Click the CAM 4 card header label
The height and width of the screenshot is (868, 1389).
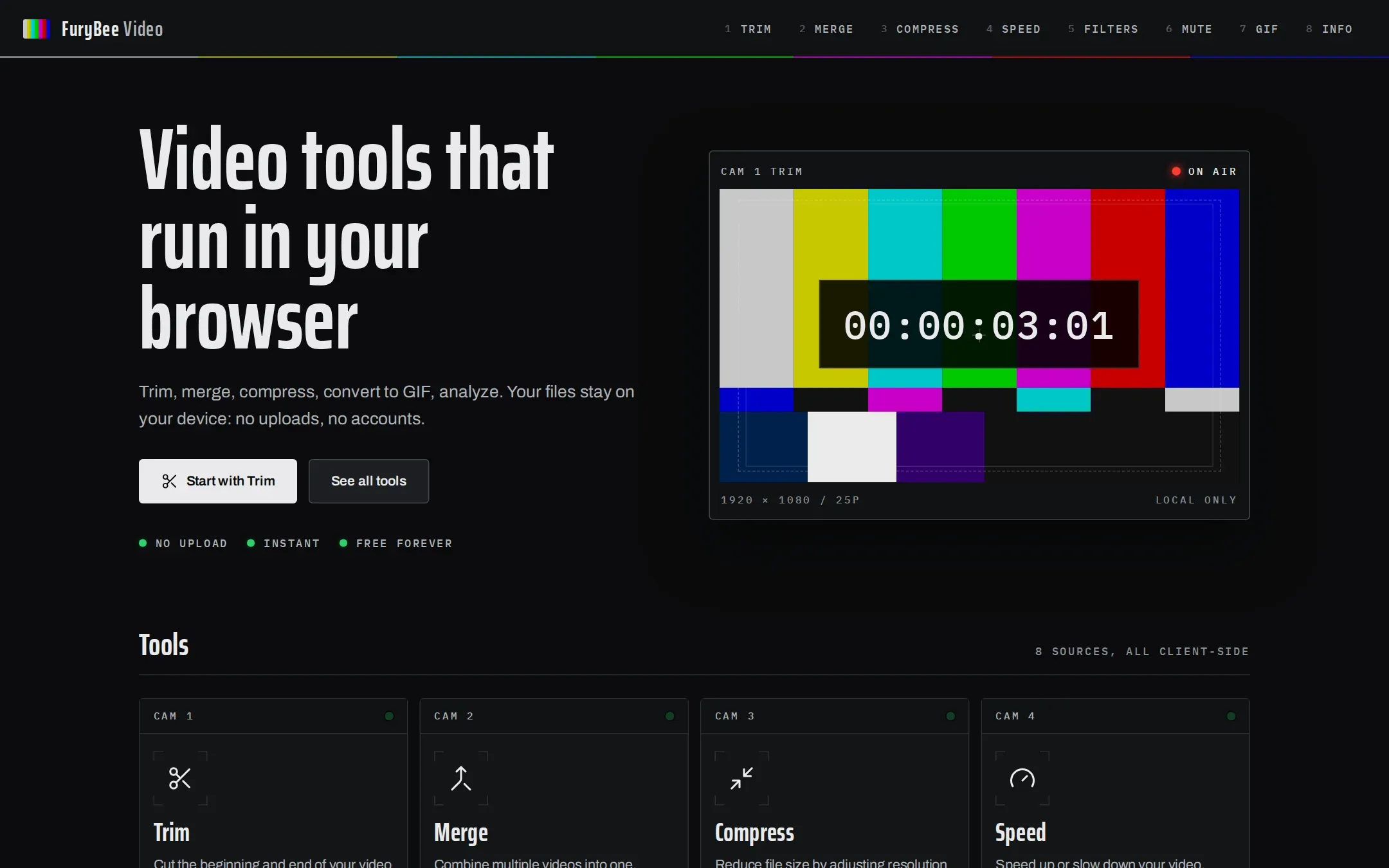pyautogui.click(x=1015, y=716)
